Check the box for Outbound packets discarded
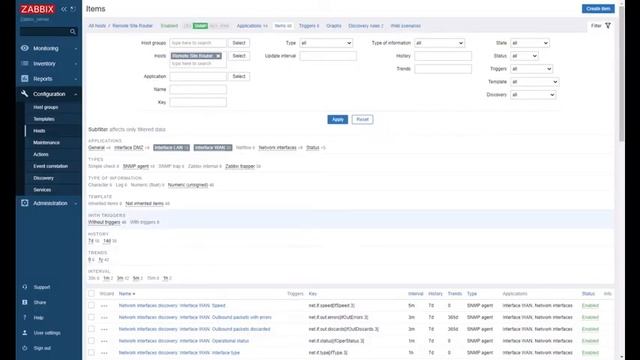The height and width of the screenshot is (360, 640). point(91,329)
